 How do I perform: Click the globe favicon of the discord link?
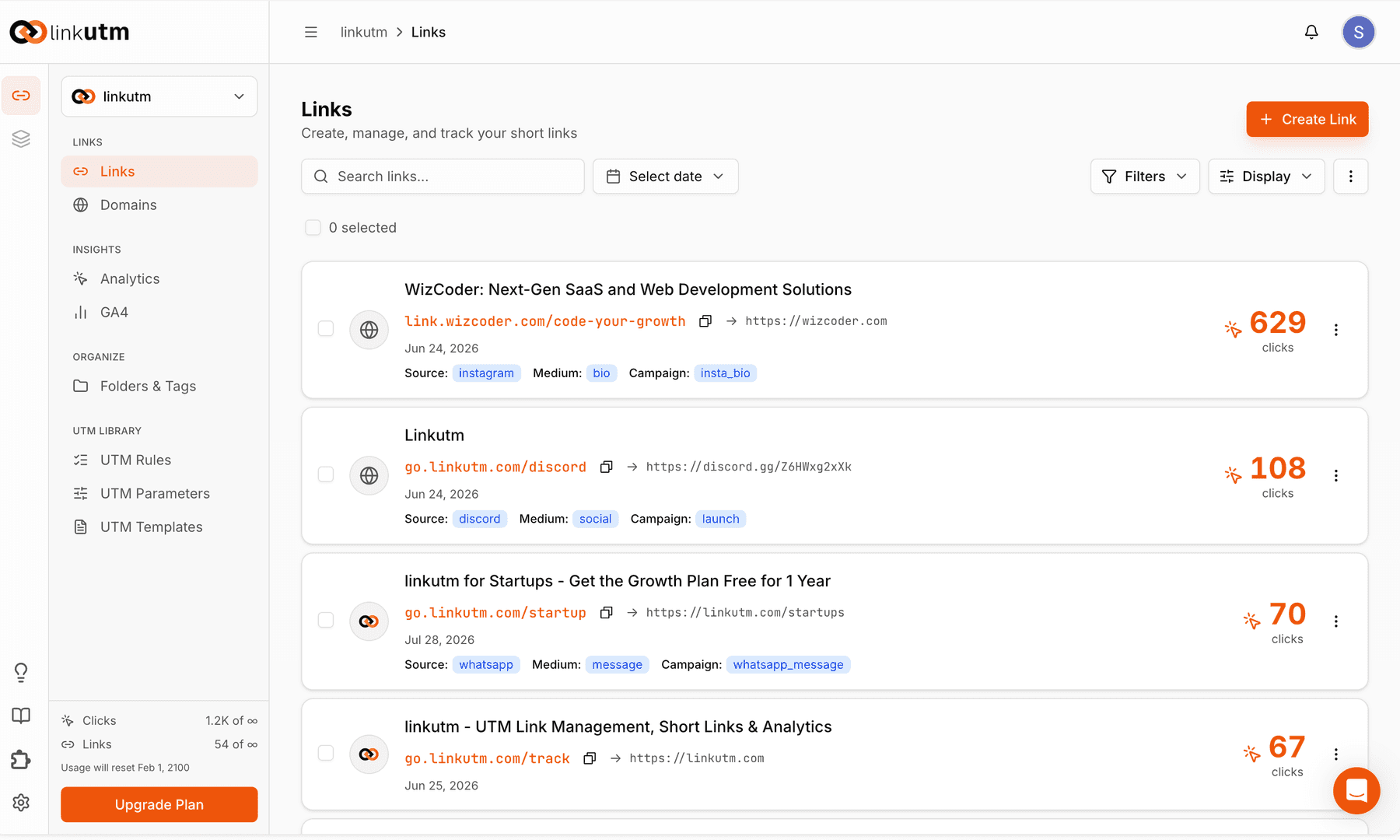coord(369,475)
